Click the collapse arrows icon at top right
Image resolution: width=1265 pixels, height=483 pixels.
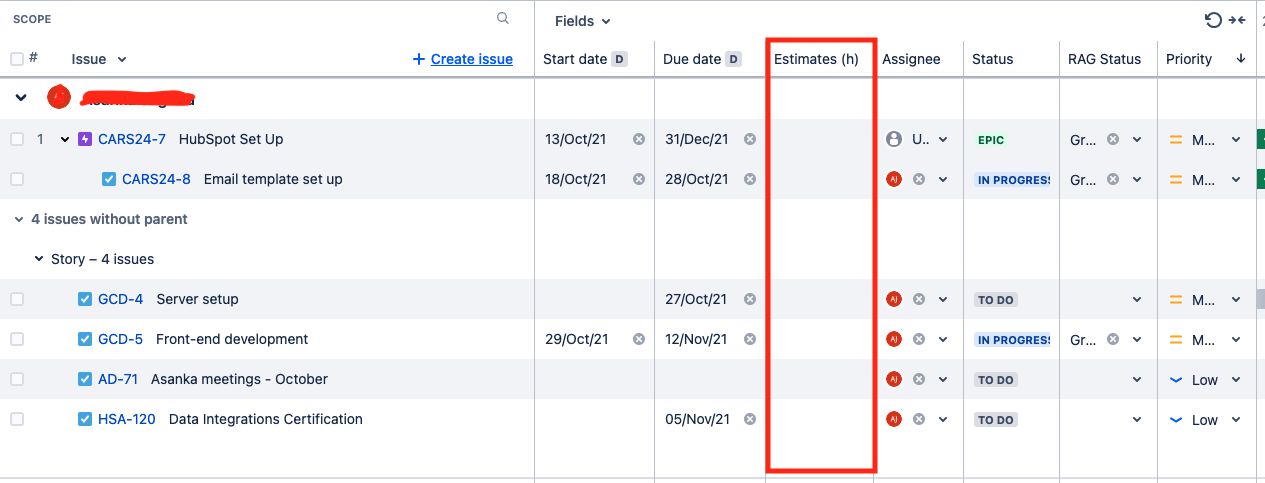tap(1237, 20)
